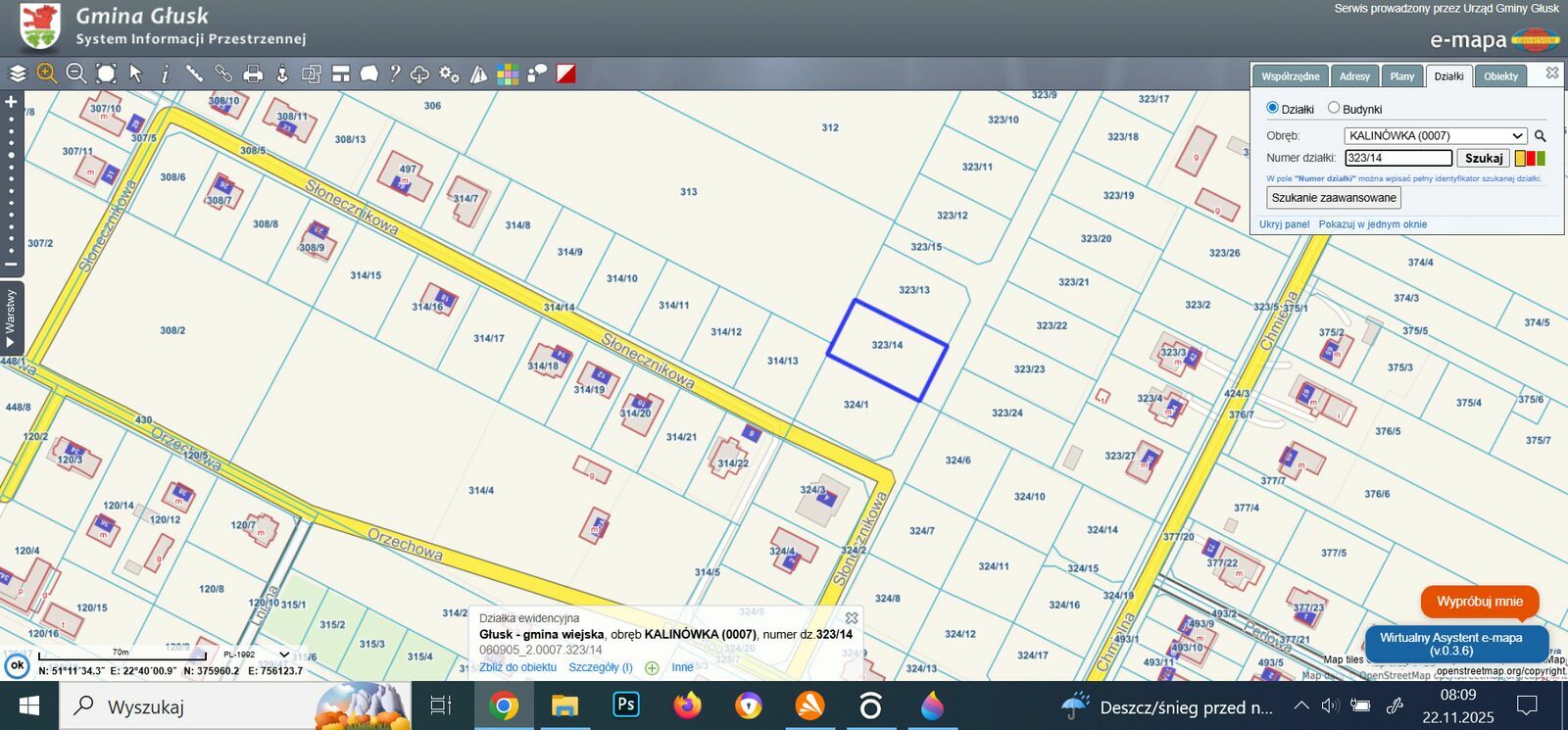Switch to the Plany tab
The height and width of the screenshot is (730, 1568).
[x=1401, y=76]
